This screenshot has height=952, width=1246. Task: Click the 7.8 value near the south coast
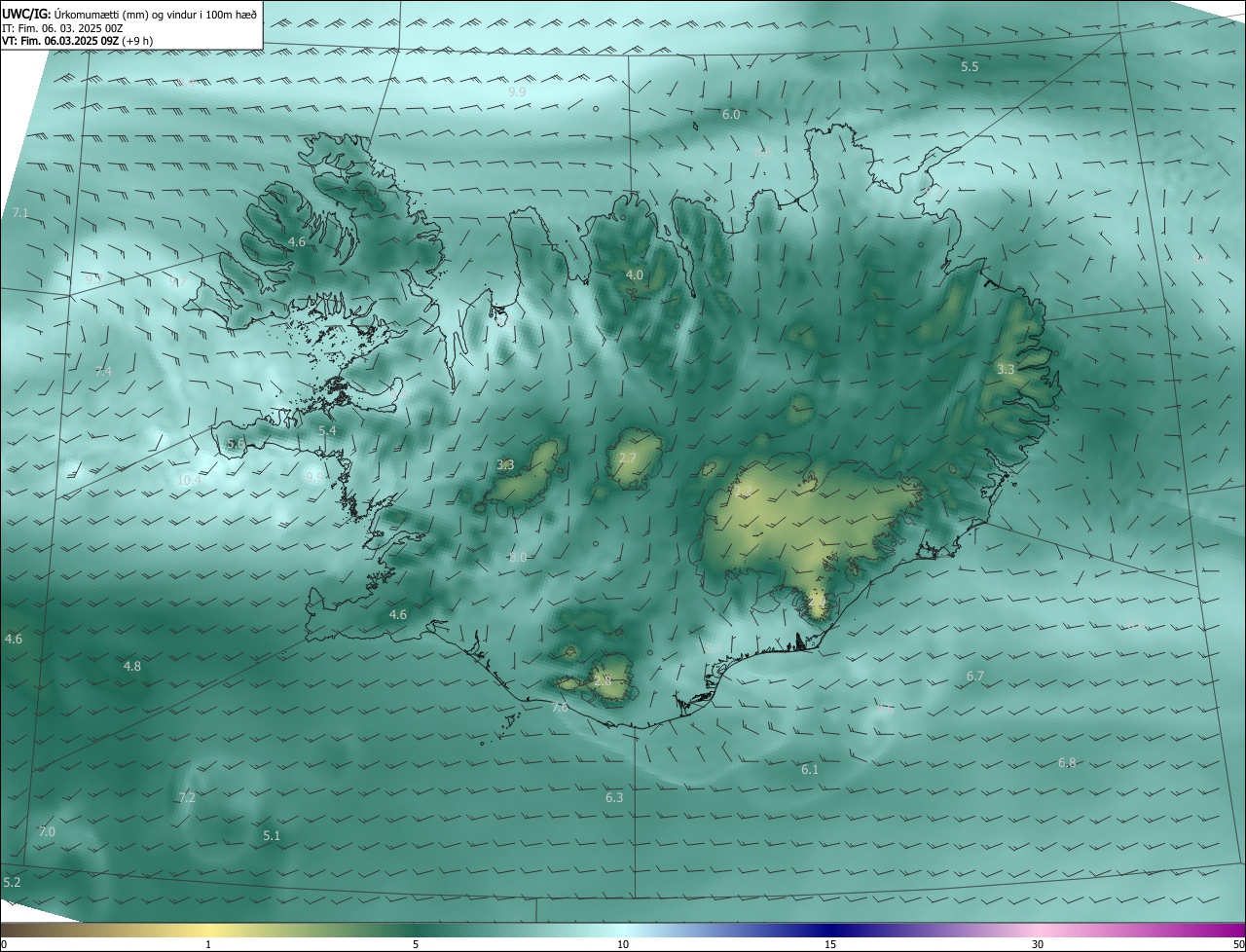[560, 708]
